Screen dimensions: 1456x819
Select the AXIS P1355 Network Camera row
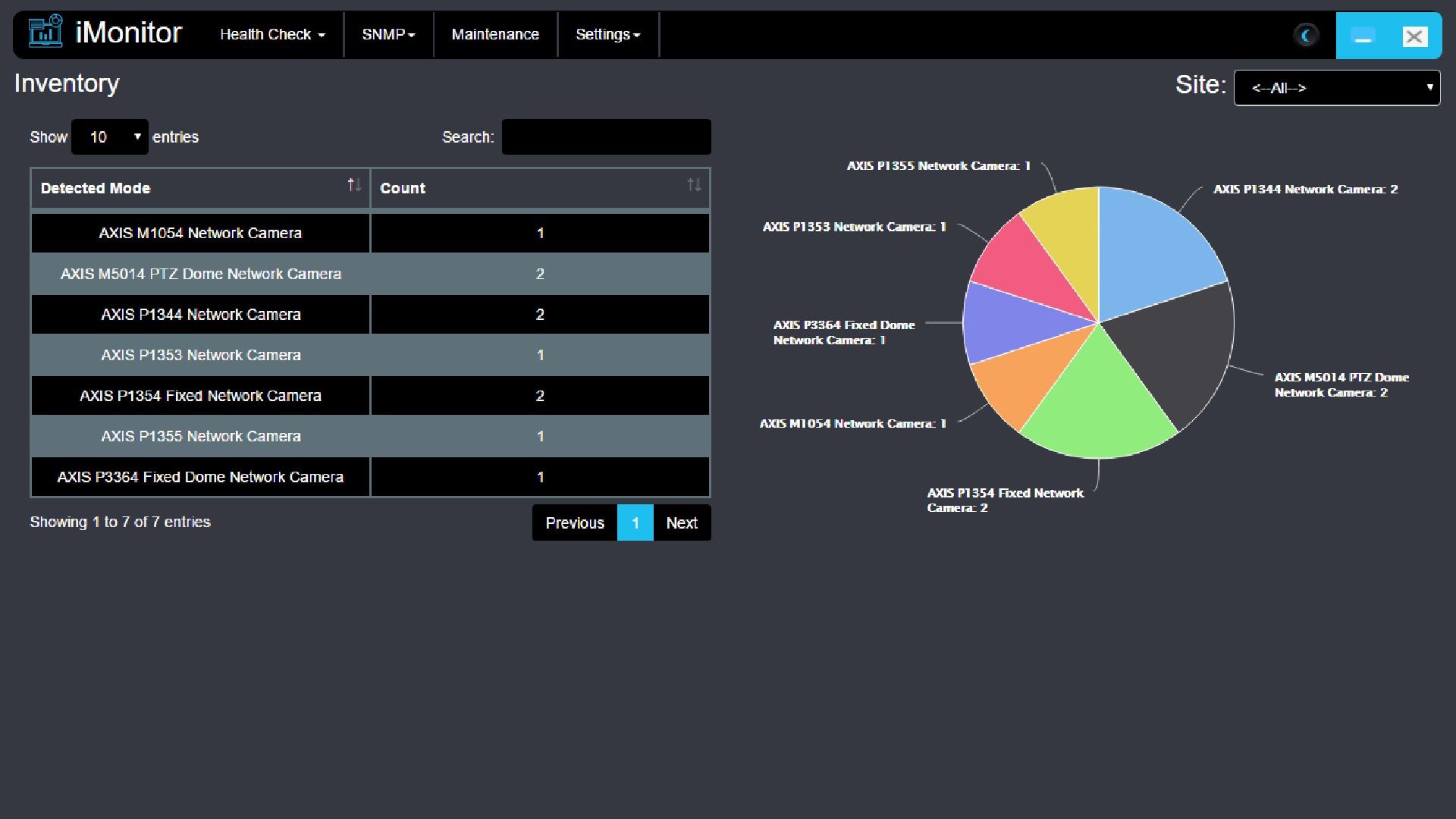click(x=370, y=436)
